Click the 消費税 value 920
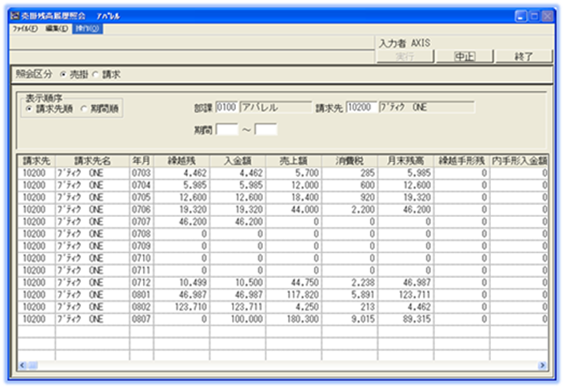Screen dimensions: 564x388 pyautogui.click(x=350, y=197)
